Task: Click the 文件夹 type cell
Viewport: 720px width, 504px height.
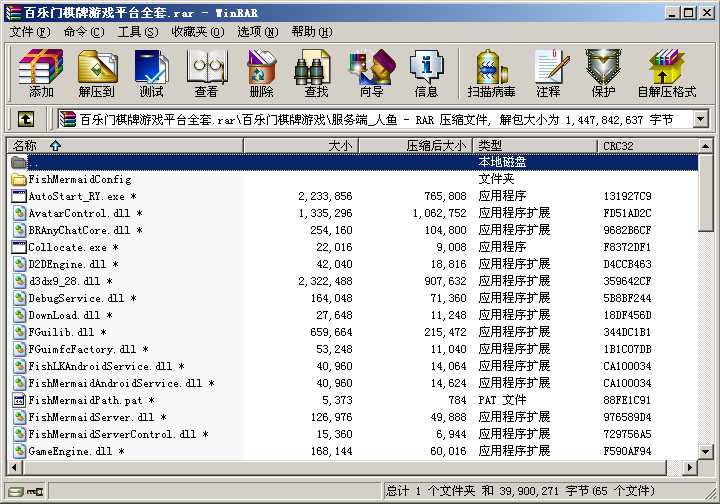Action: click(496, 179)
